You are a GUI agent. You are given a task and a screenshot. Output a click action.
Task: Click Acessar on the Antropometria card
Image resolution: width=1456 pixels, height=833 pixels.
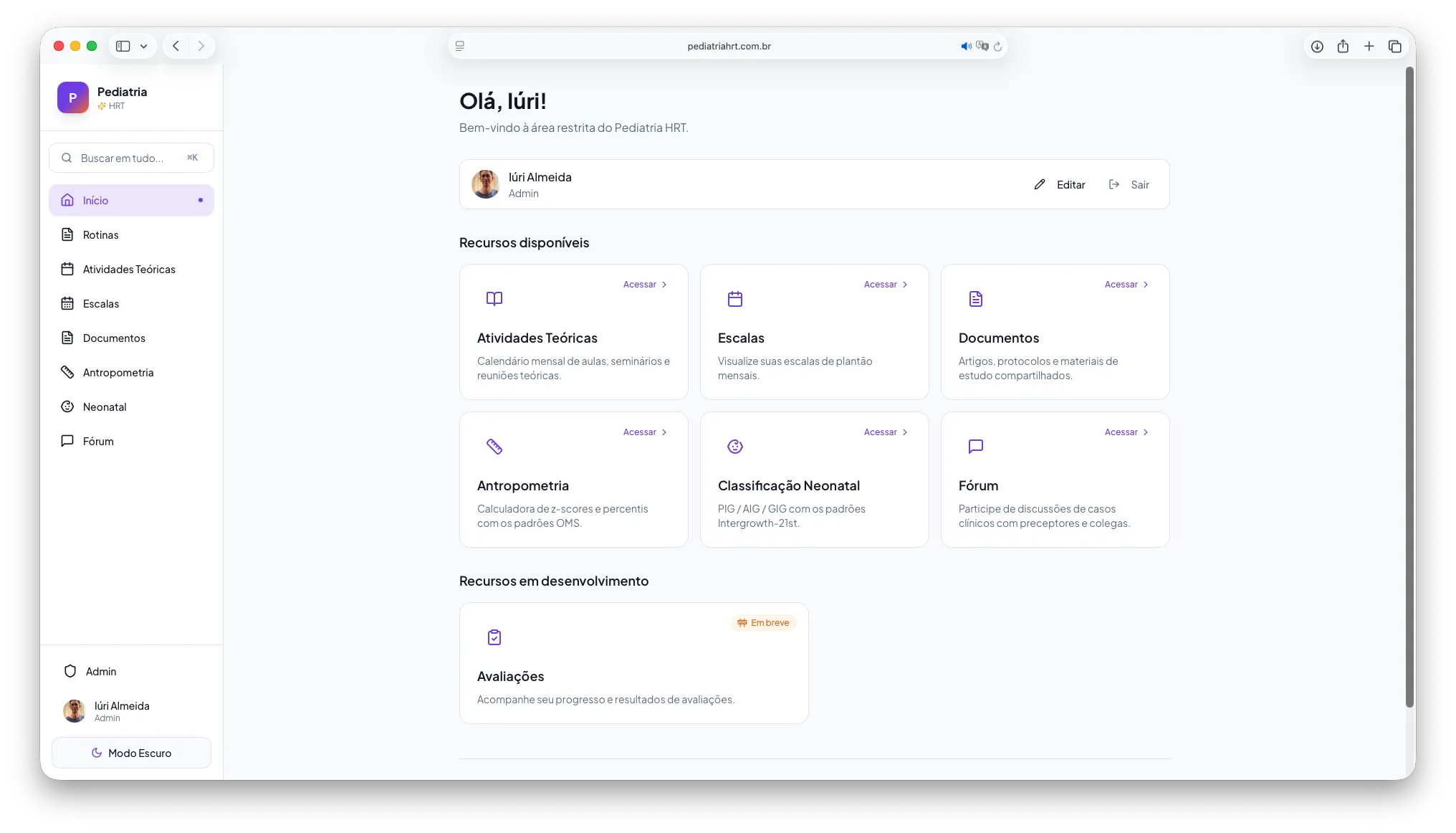tap(640, 432)
